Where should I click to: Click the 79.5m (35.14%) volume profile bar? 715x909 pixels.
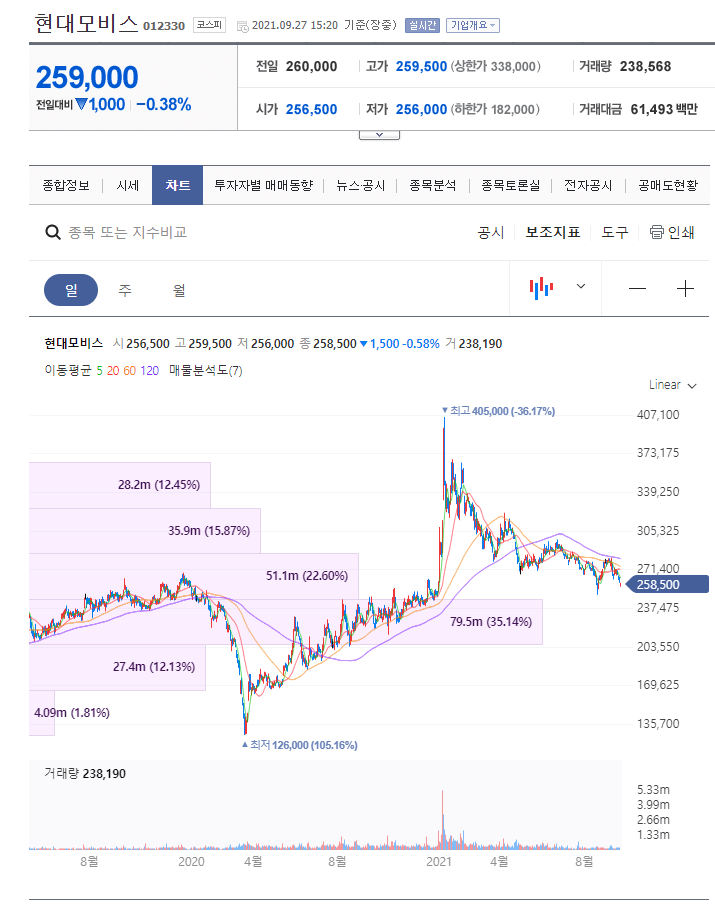pyautogui.click(x=286, y=621)
